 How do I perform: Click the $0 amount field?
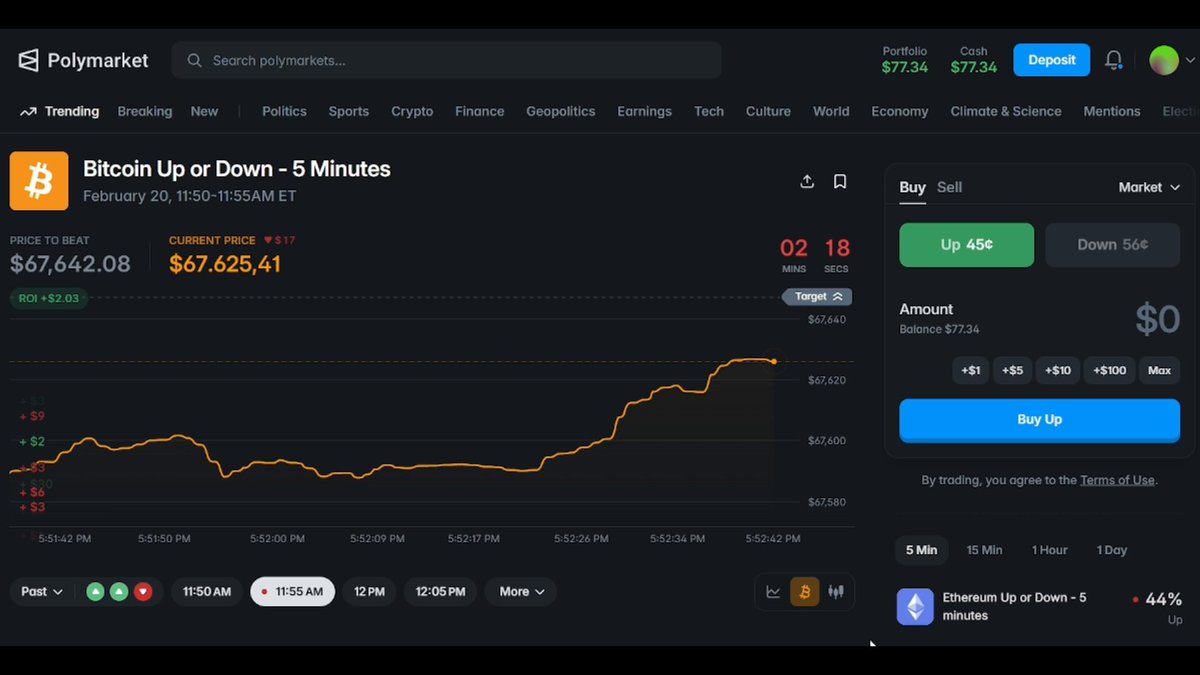(x=1158, y=319)
